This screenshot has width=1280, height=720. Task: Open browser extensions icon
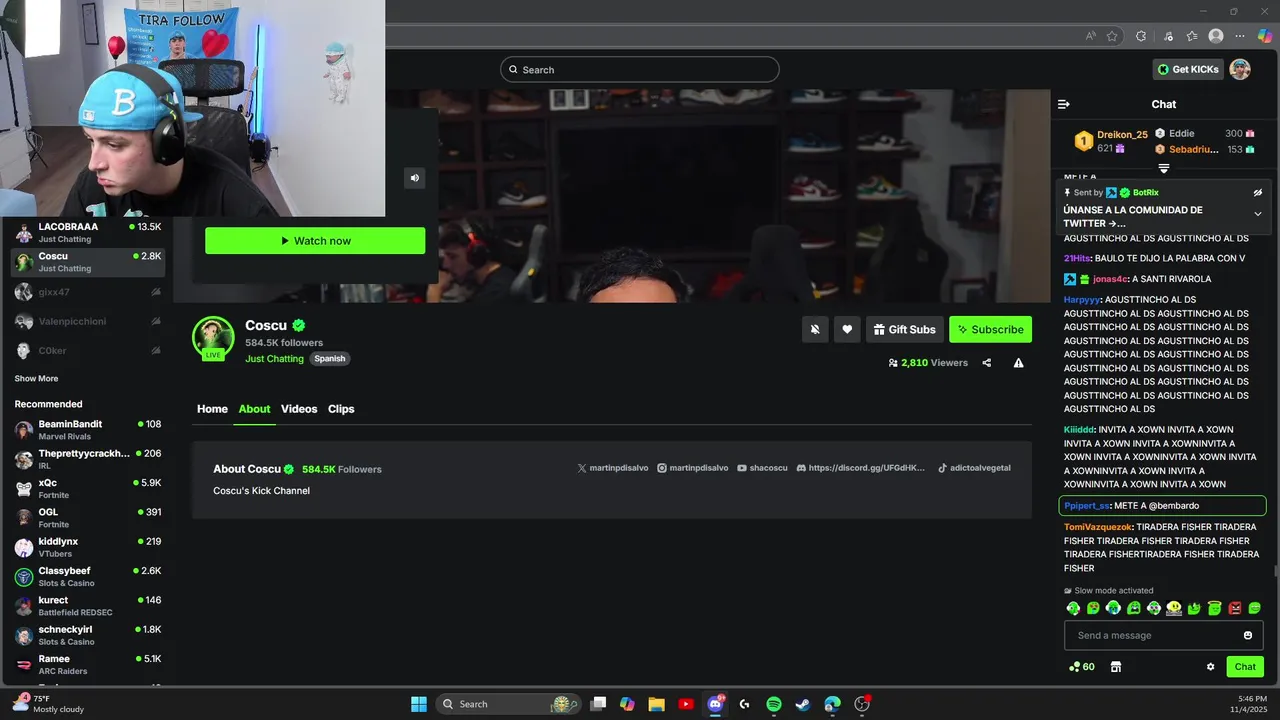1141,36
